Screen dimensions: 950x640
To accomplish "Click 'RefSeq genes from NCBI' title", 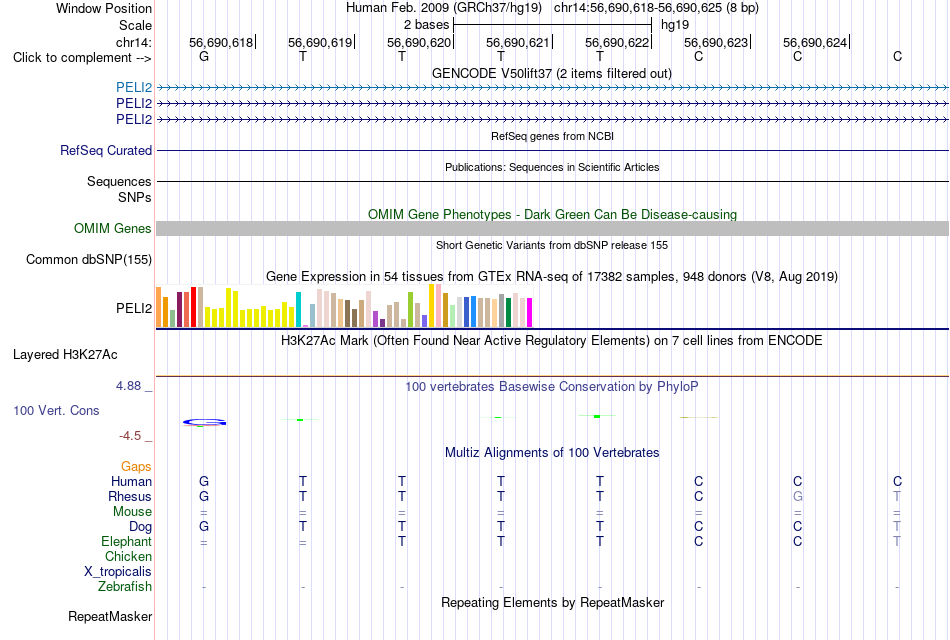I will (552, 136).
